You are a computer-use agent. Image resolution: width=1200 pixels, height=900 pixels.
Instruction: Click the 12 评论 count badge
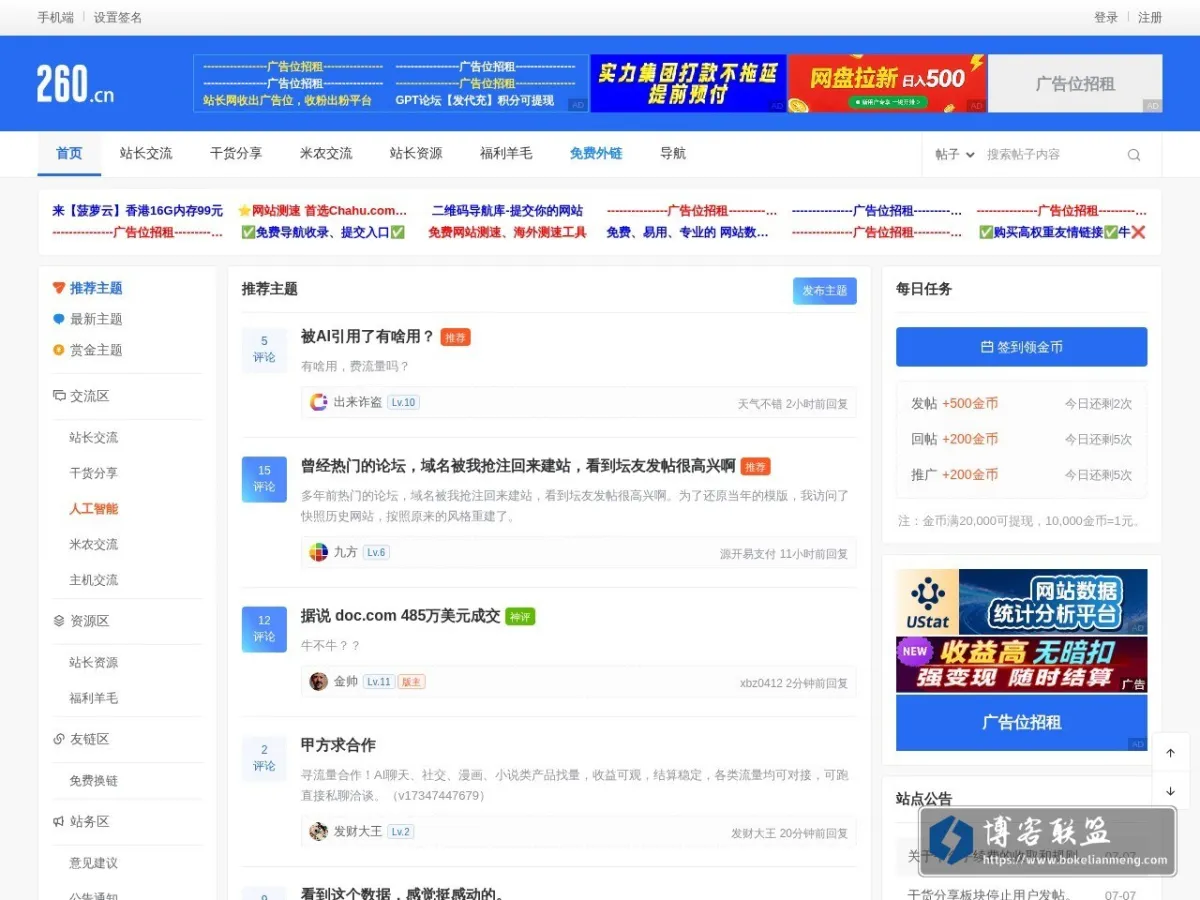264,628
